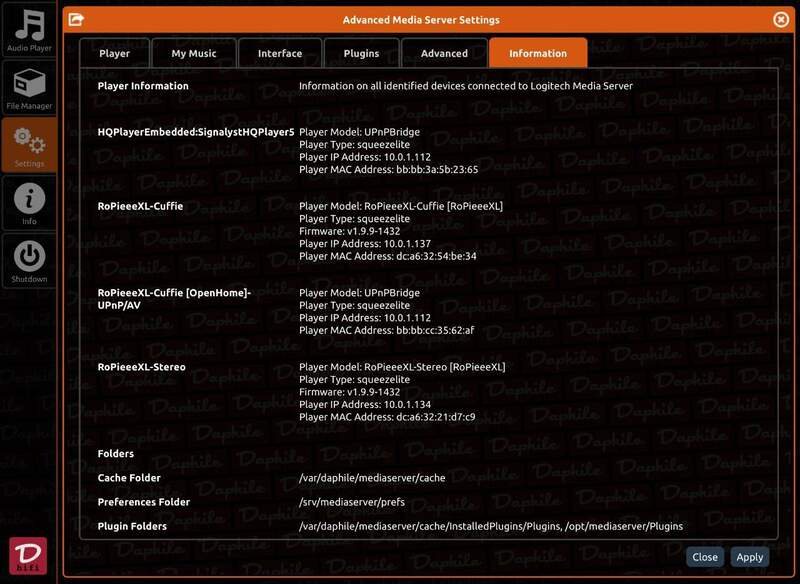Click the Preferences Folder path /srv/mediaserver/prefs
Image resolution: width=800 pixels, height=584 pixels.
coord(352,502)
